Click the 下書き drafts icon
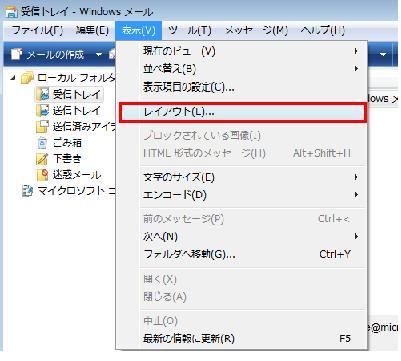The height and width of the screenshot is (361, 401). click(42, 158)
